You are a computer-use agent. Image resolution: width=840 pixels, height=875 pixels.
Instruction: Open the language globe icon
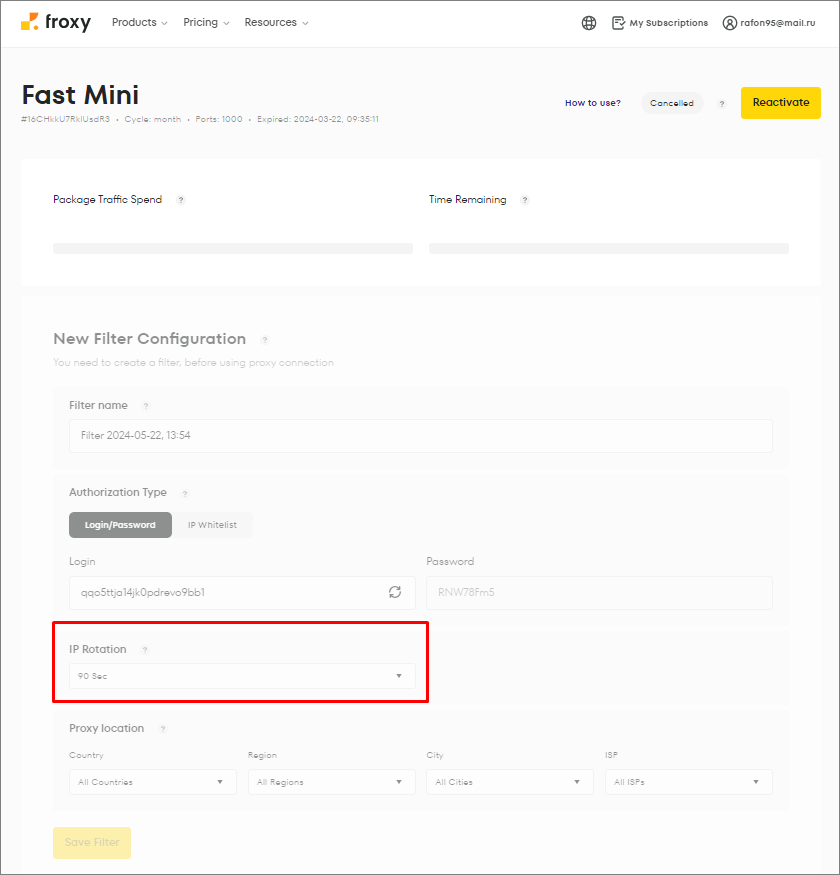tap(589, 22)
